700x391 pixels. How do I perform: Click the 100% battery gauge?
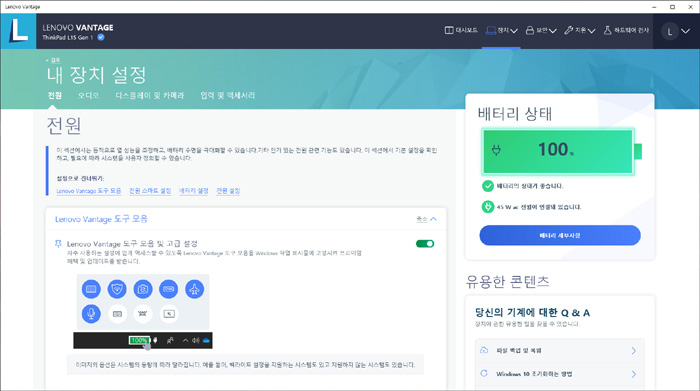click(x=562, y=151)
